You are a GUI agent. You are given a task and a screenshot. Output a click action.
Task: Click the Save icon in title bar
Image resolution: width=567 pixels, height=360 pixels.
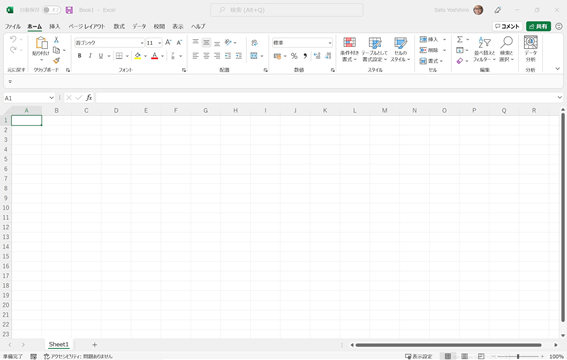[x=69, y=10]
